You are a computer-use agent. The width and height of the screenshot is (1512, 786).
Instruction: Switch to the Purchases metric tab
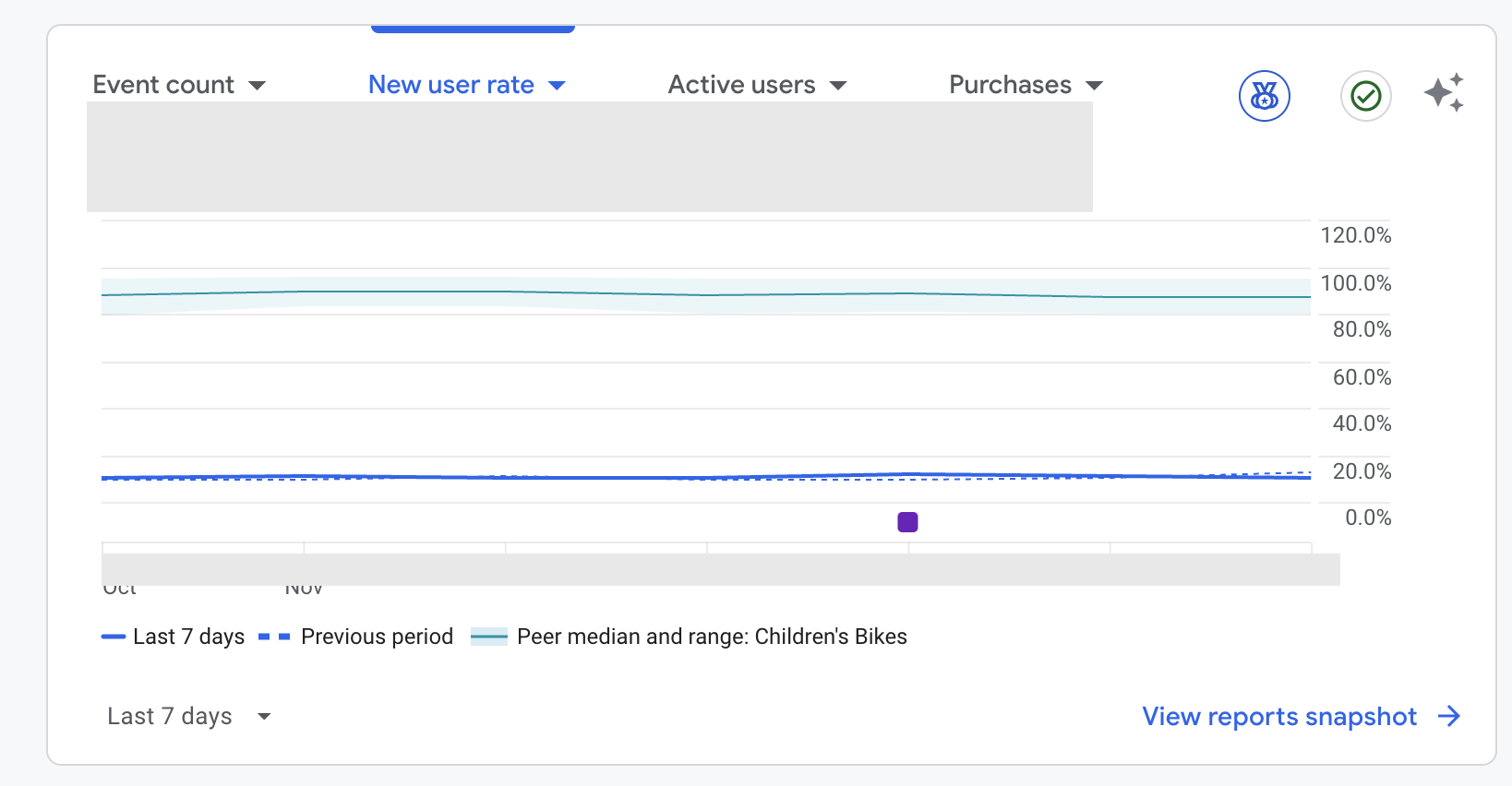pos(1010,85)
